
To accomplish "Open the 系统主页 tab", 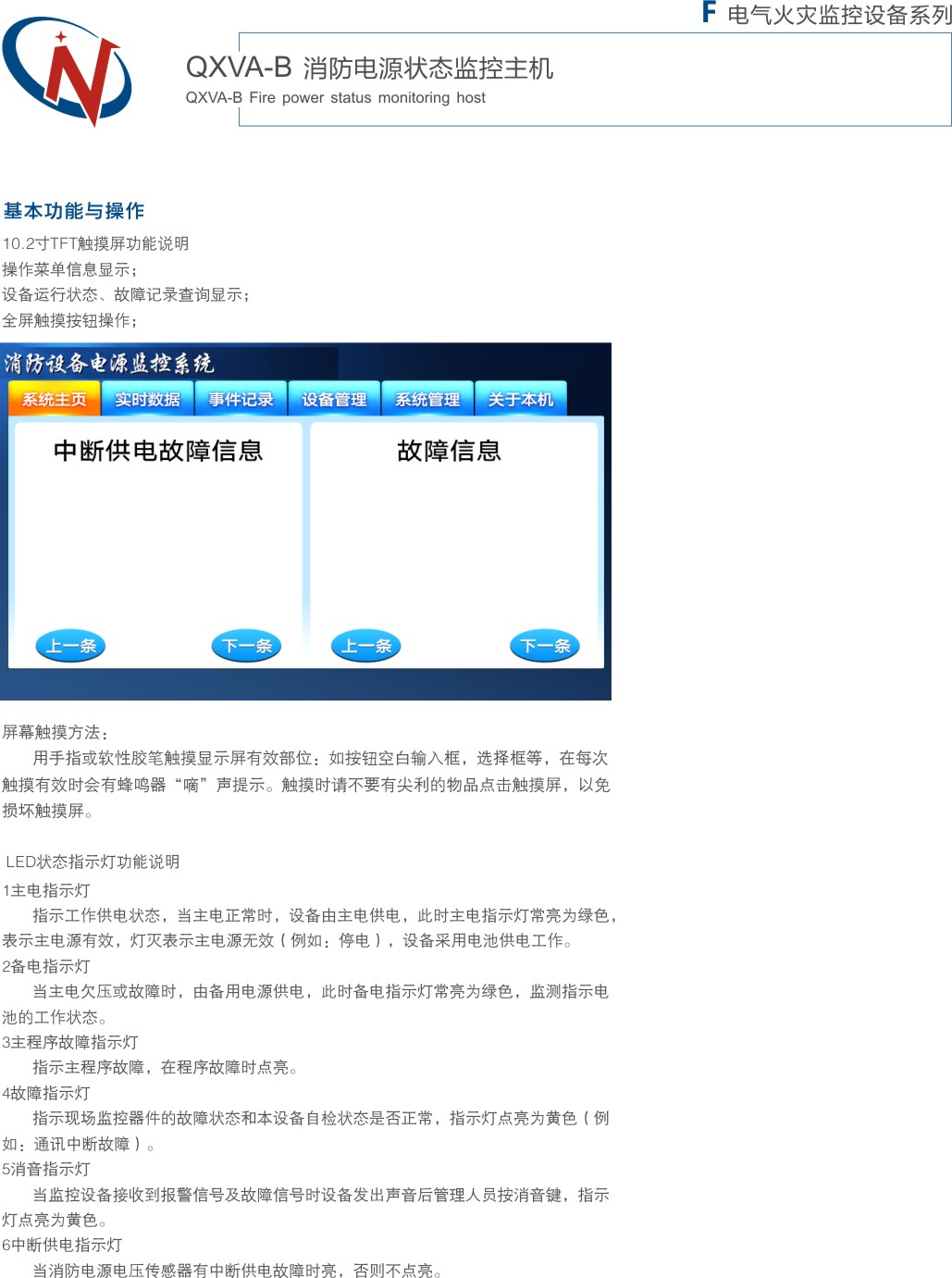I will 54,399.
